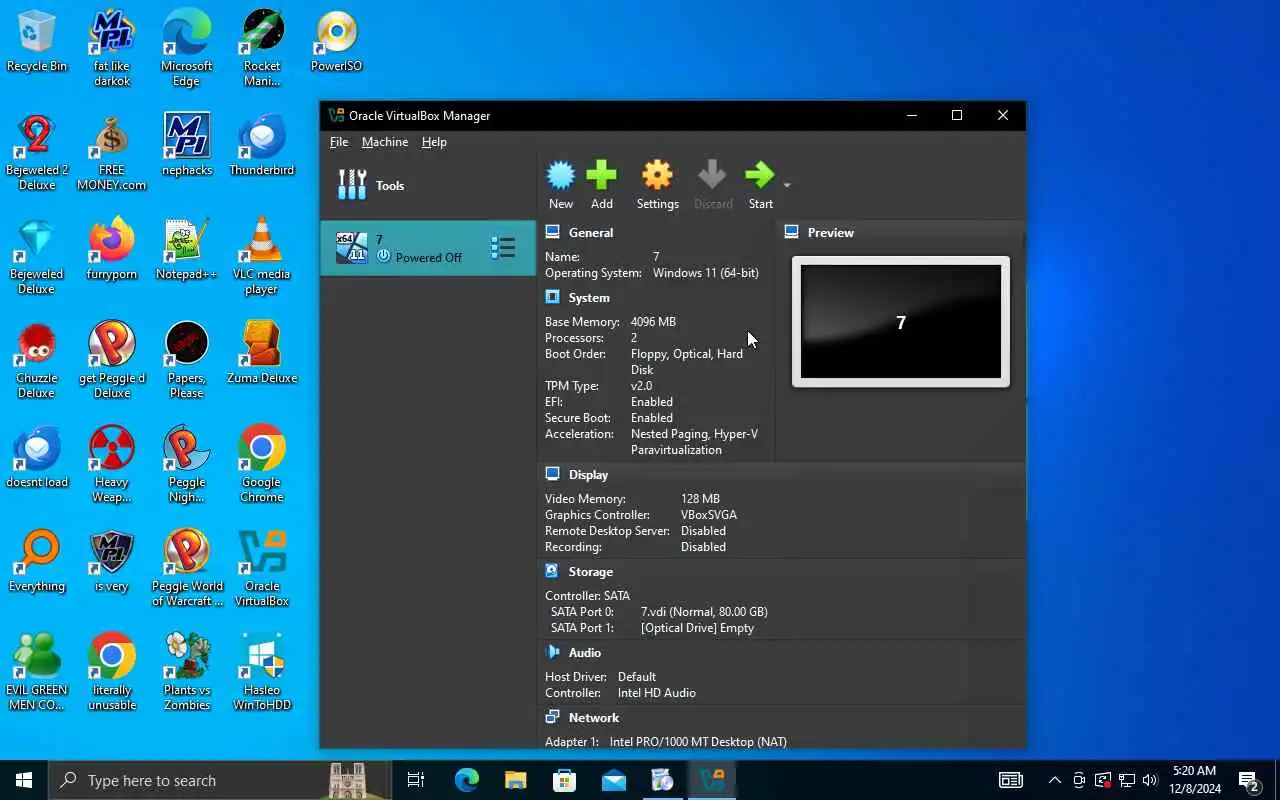Select the Chuzzle Deluxe desktop icon
The image size is (1280, 800).
(37, 360)
